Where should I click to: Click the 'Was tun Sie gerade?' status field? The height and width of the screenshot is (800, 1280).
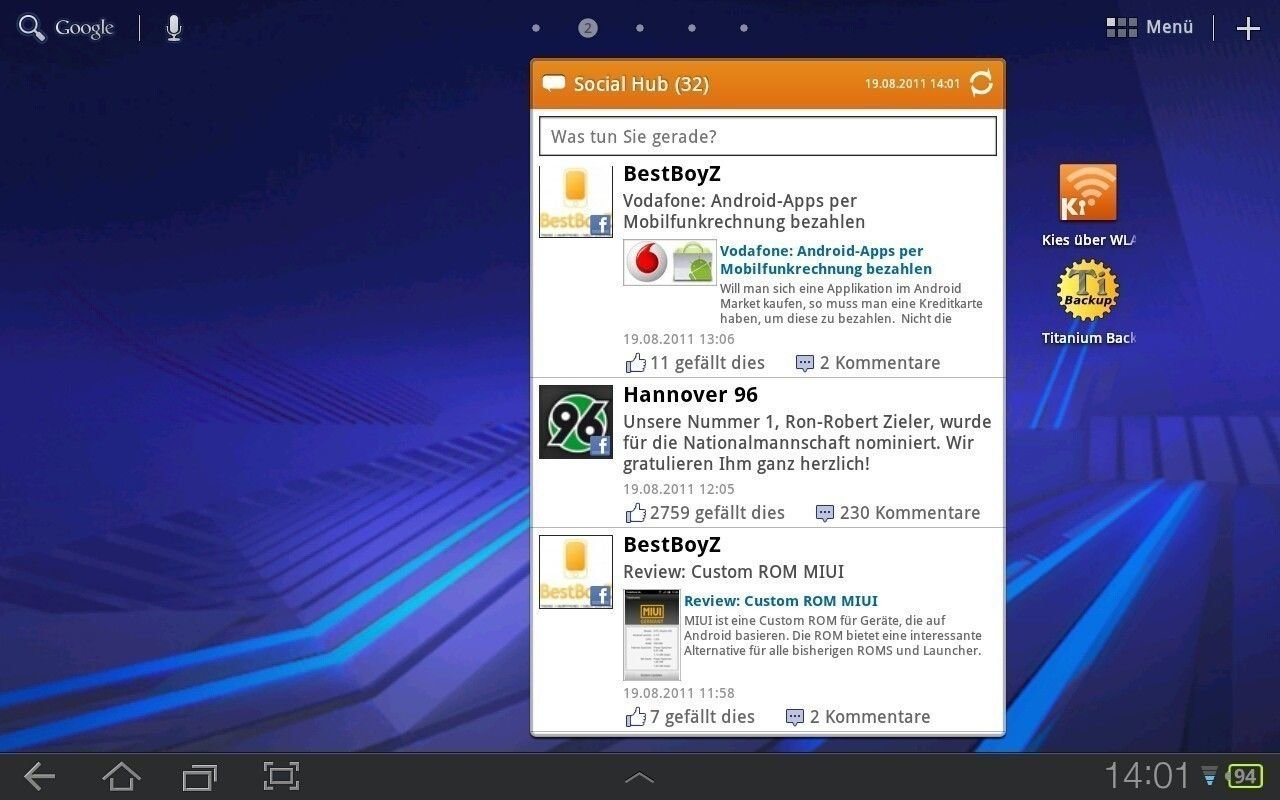[x=768, y=136]
